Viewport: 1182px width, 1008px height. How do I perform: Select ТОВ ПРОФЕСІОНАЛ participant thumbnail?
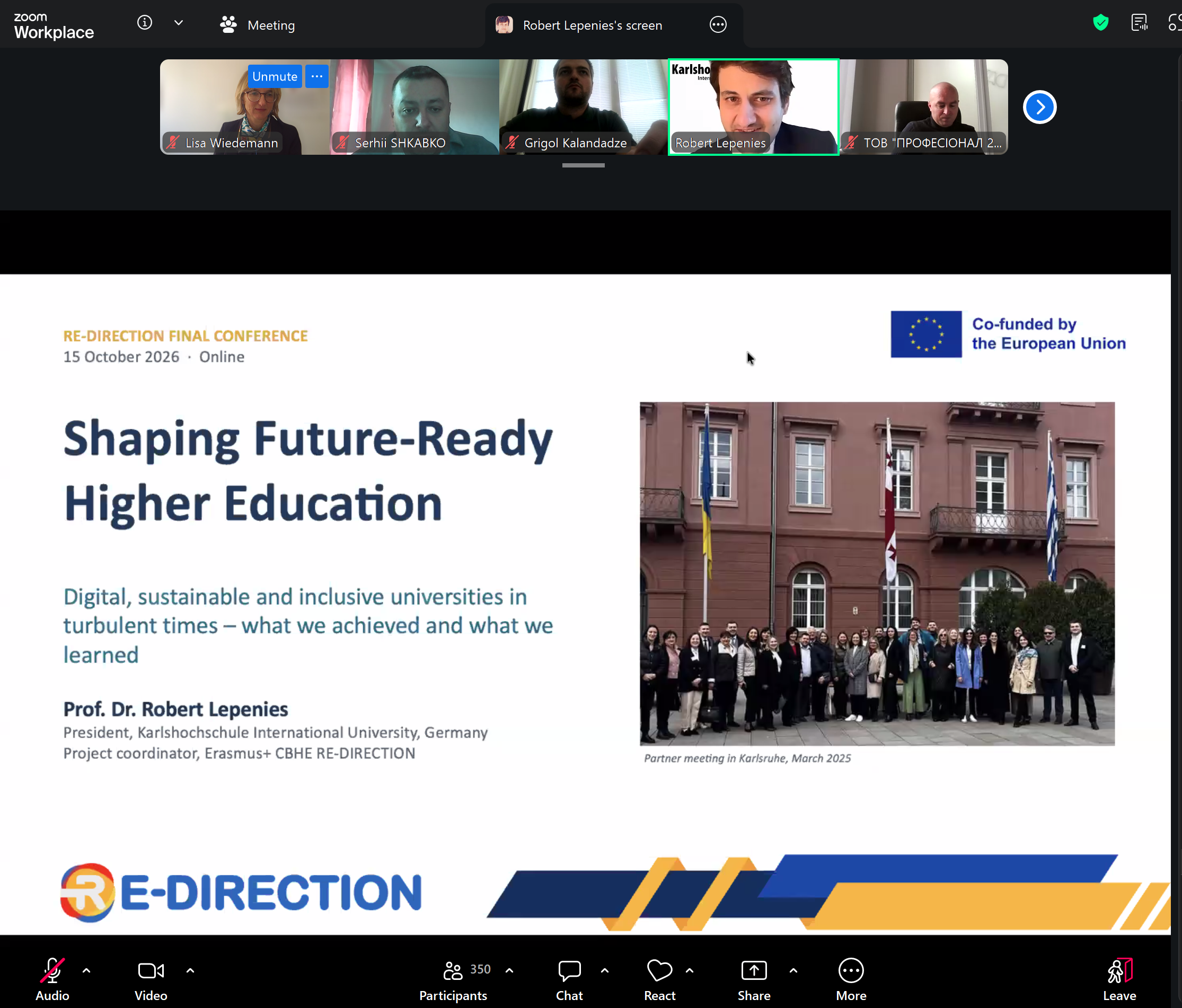coord(923,107)
